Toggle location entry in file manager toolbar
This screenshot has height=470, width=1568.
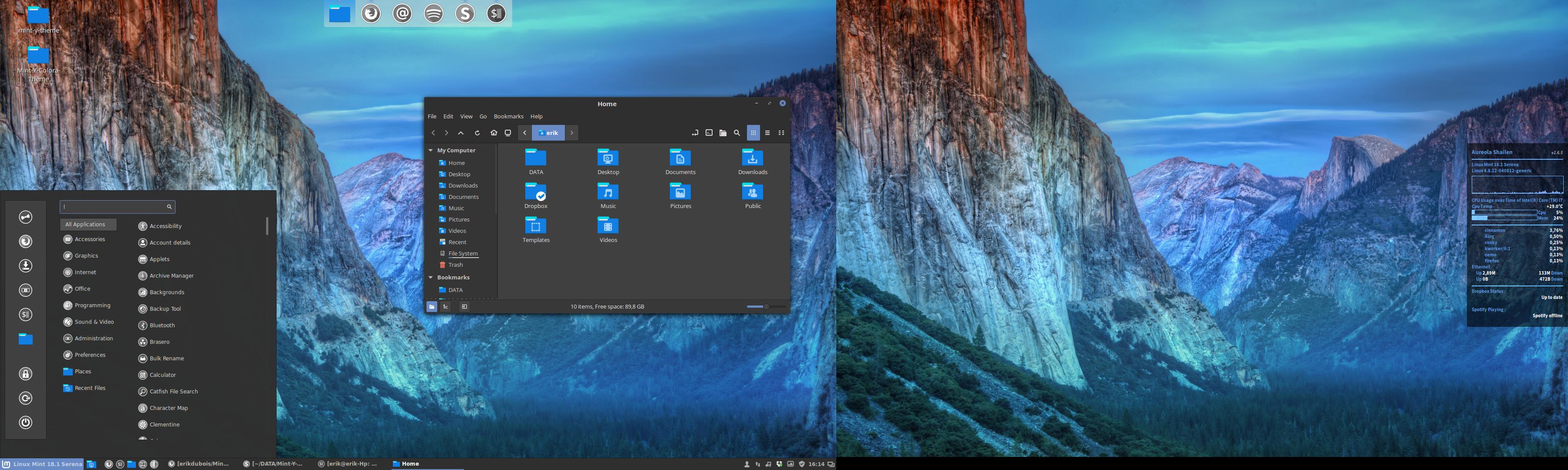coord(695,133)
